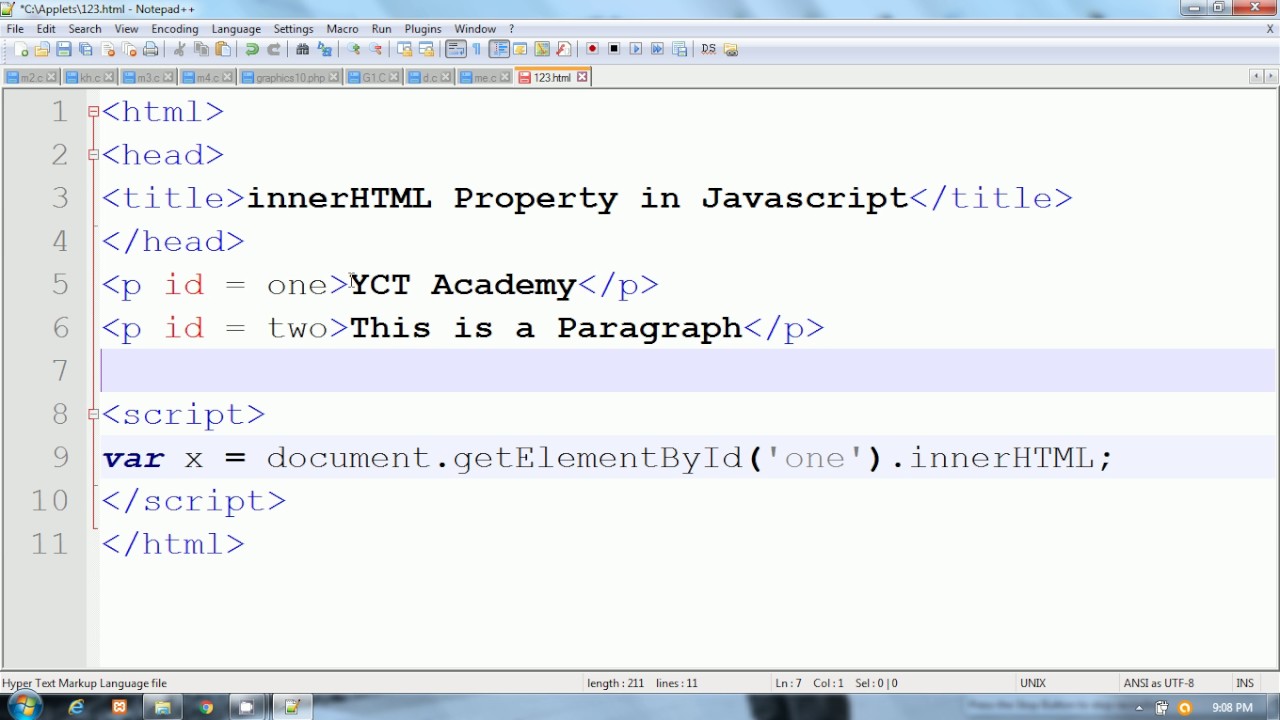Toggle the indent guide toolbar button
Viewport: 1280px width, 720px height.
click(498, 49)
